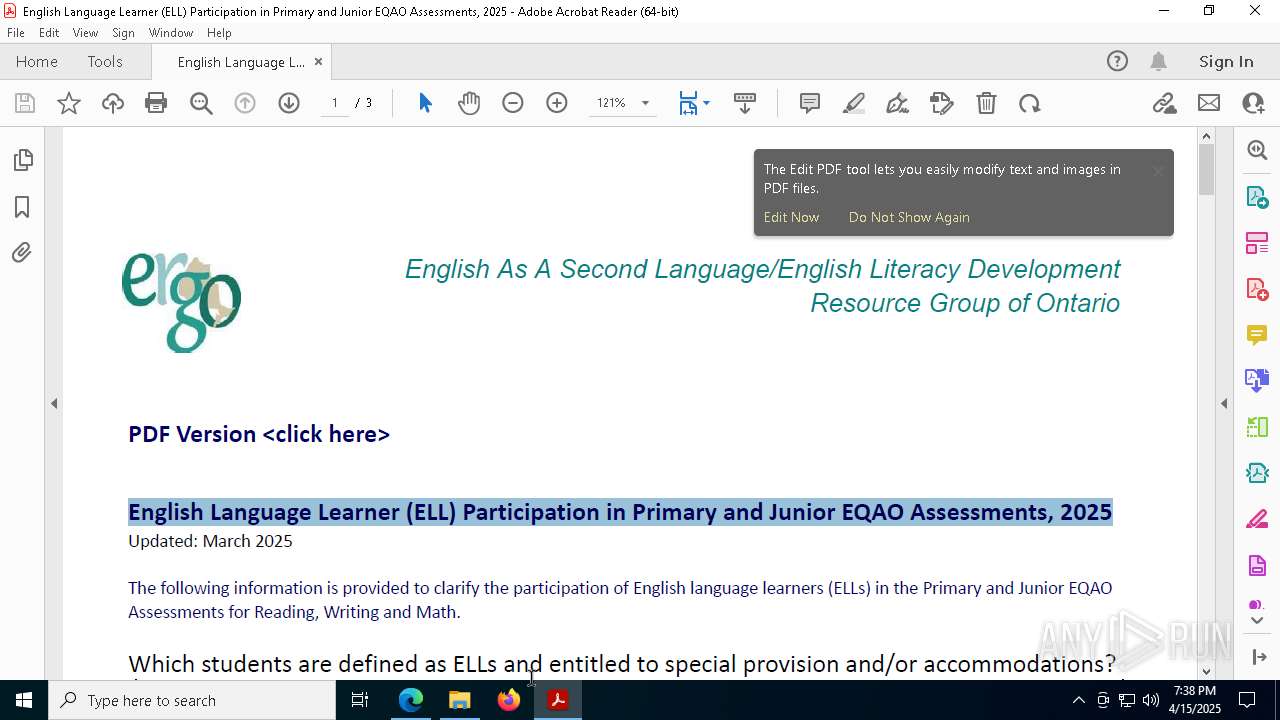Viewport: 1280px width, 720px height.
Task: Open the sign document fountain pen tool
Action: click(898, 103)
